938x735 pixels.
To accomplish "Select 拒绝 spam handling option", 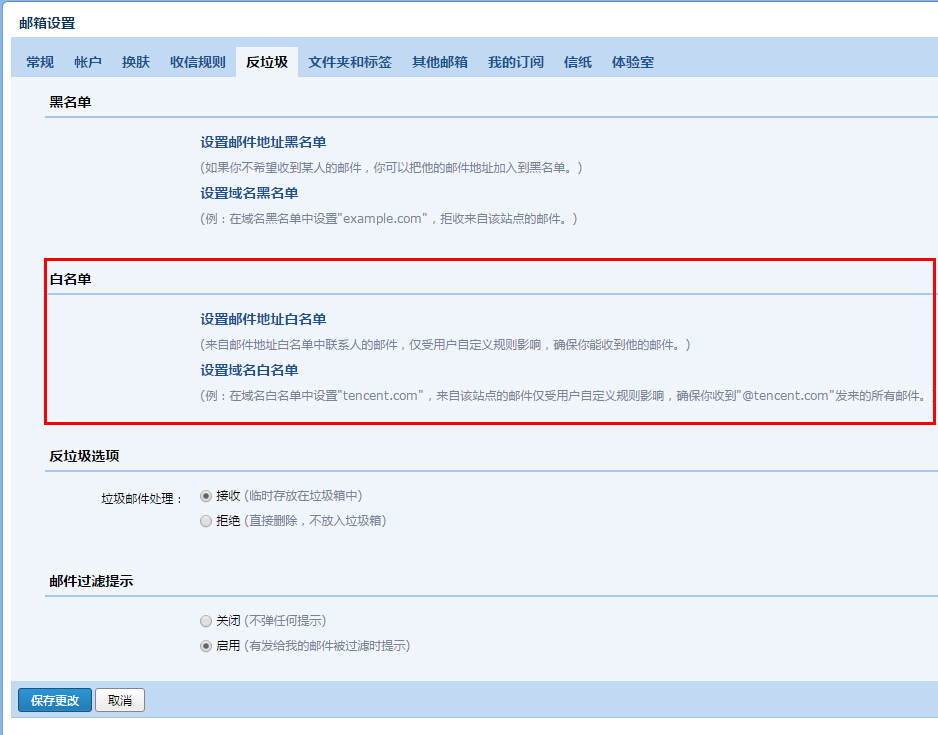I will tap(206, 521).
